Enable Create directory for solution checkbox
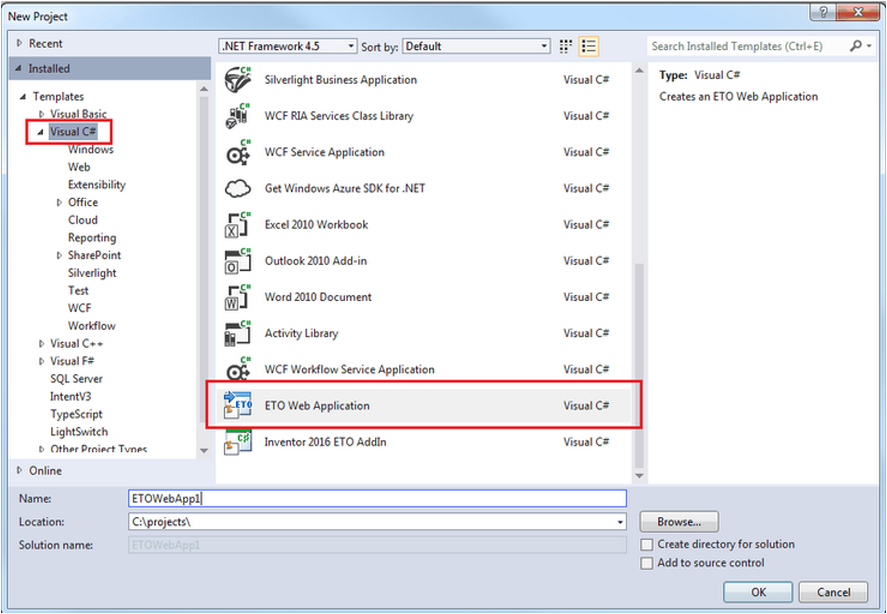 [647, 544]
